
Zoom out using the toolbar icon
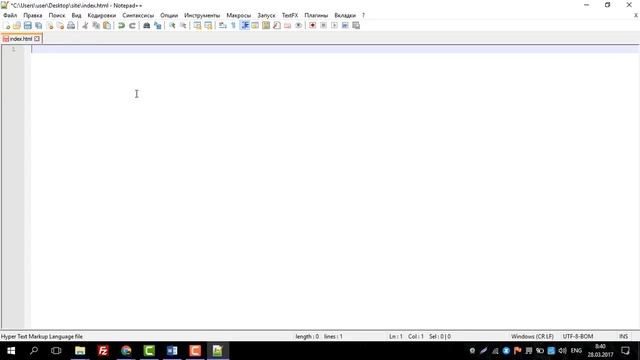(183, 25)
